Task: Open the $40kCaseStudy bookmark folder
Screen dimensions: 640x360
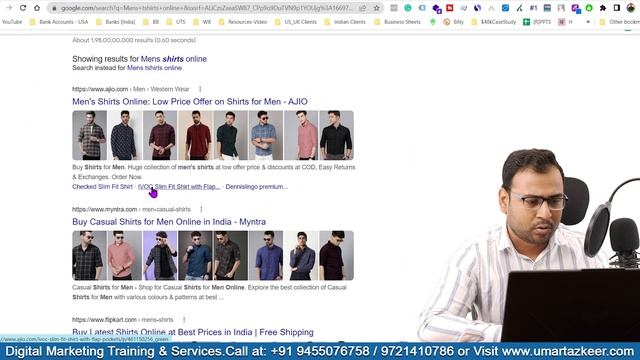Action: coord(493,22)
